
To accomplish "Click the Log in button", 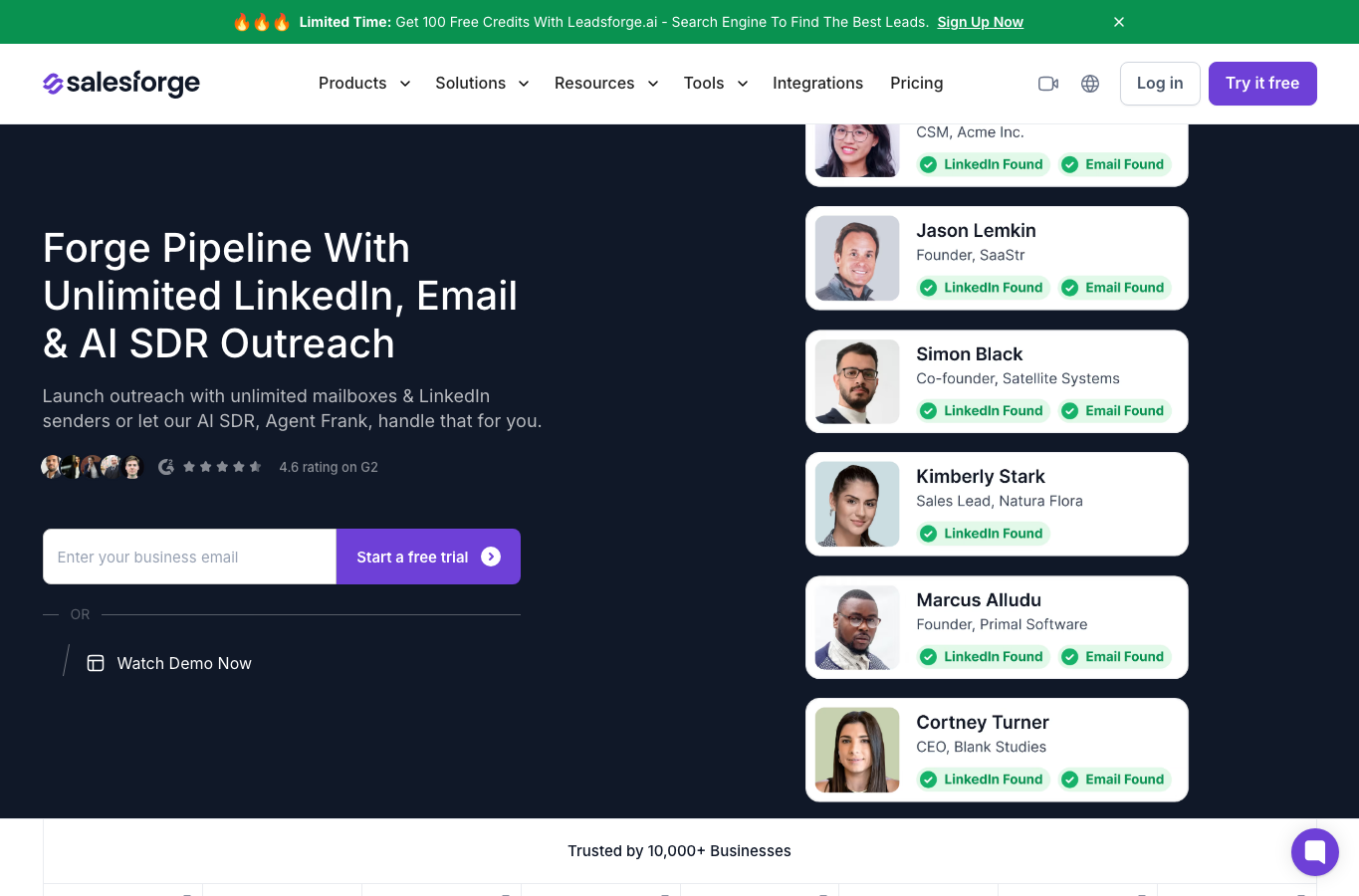I will (x=1160, y=84).
